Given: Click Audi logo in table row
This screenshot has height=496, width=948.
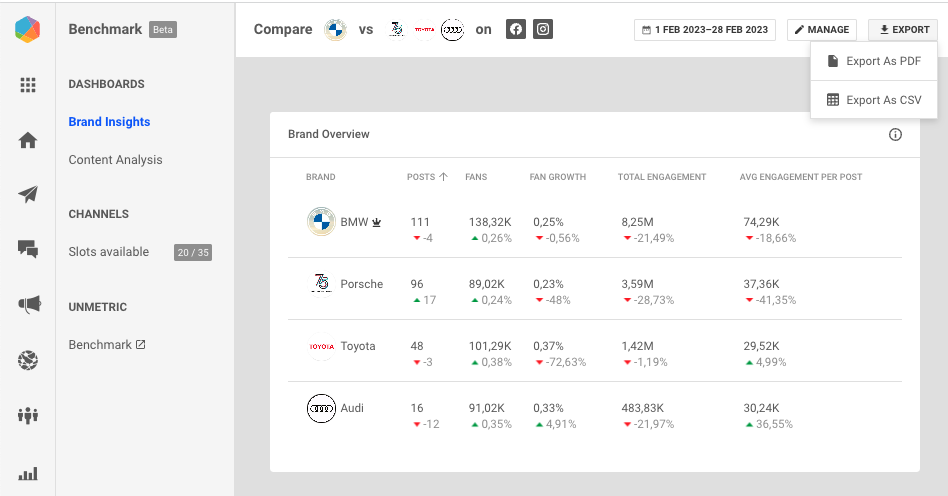Looking at the screenshot, I should coord(321,408).
